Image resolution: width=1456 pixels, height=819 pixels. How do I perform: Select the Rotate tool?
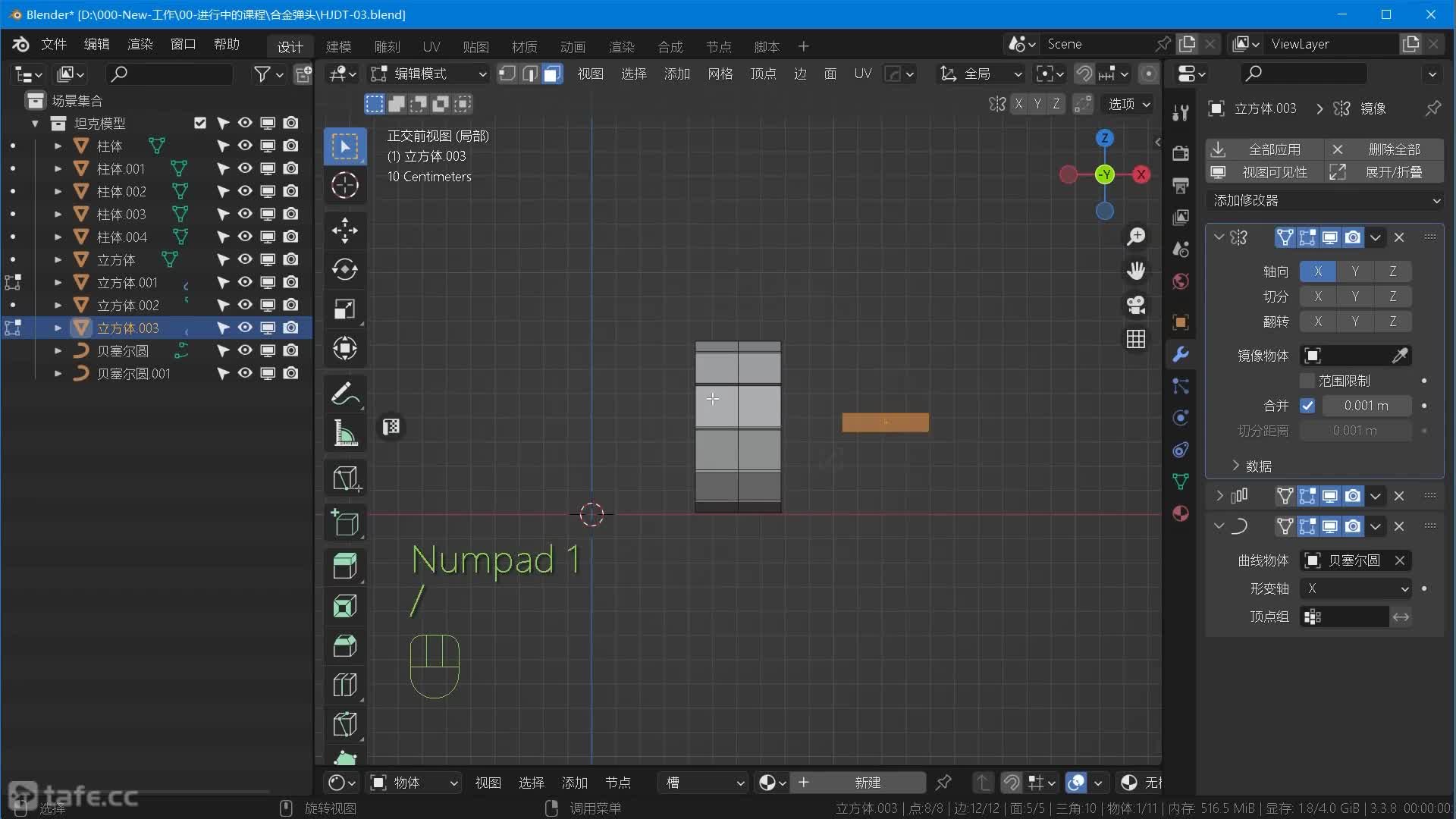345,269
